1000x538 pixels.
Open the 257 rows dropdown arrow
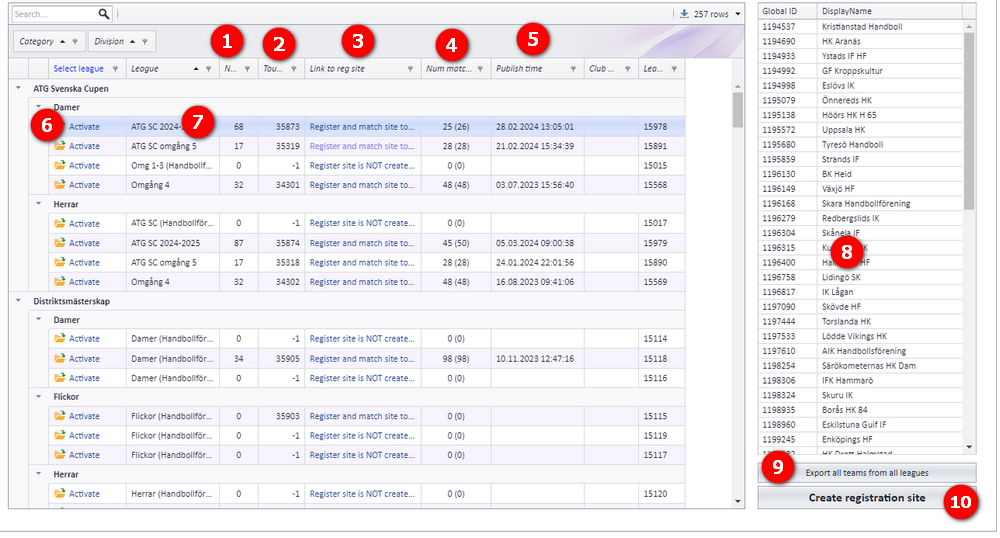click(738, 14)
